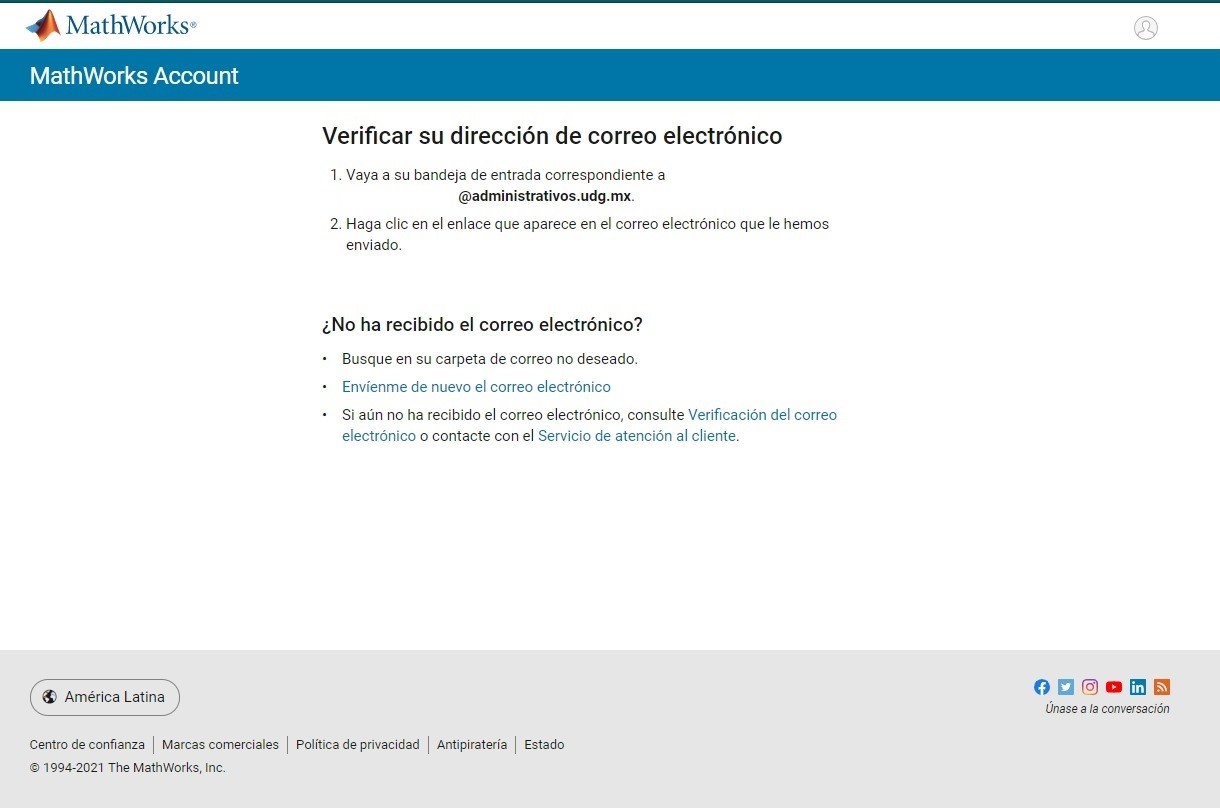Click the Instagram social icon
Viewport: 1220px width, 808px height.
pos(1090,687)
